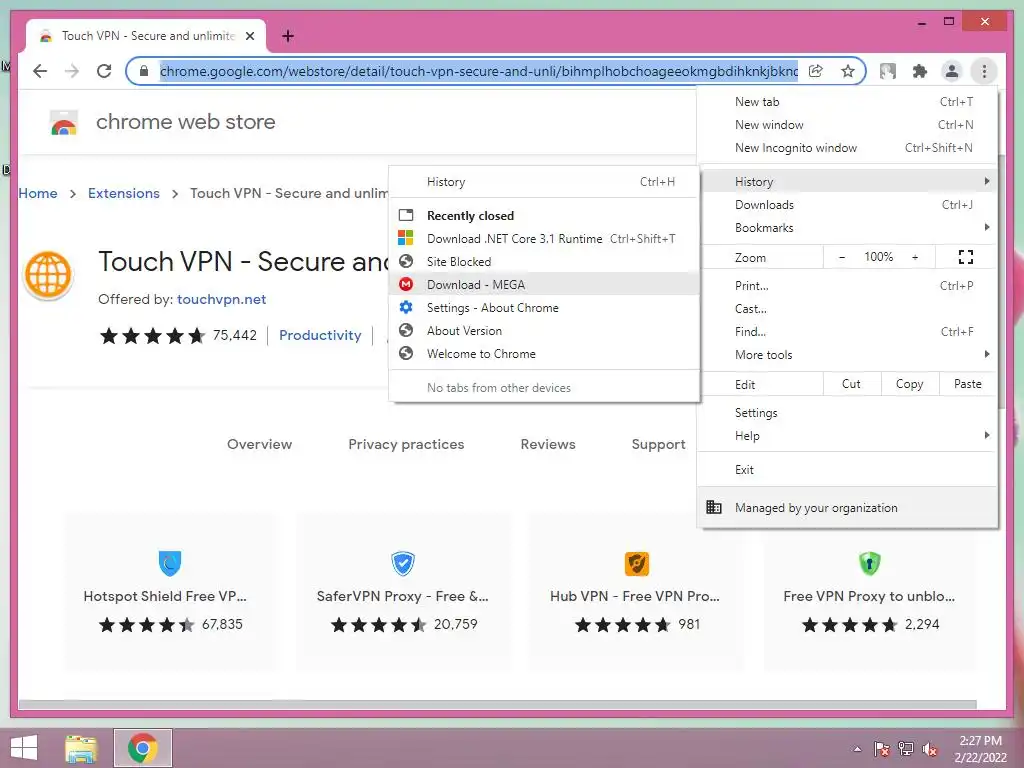
Task: Open the profile avatar button
Action: coord(952,71)
